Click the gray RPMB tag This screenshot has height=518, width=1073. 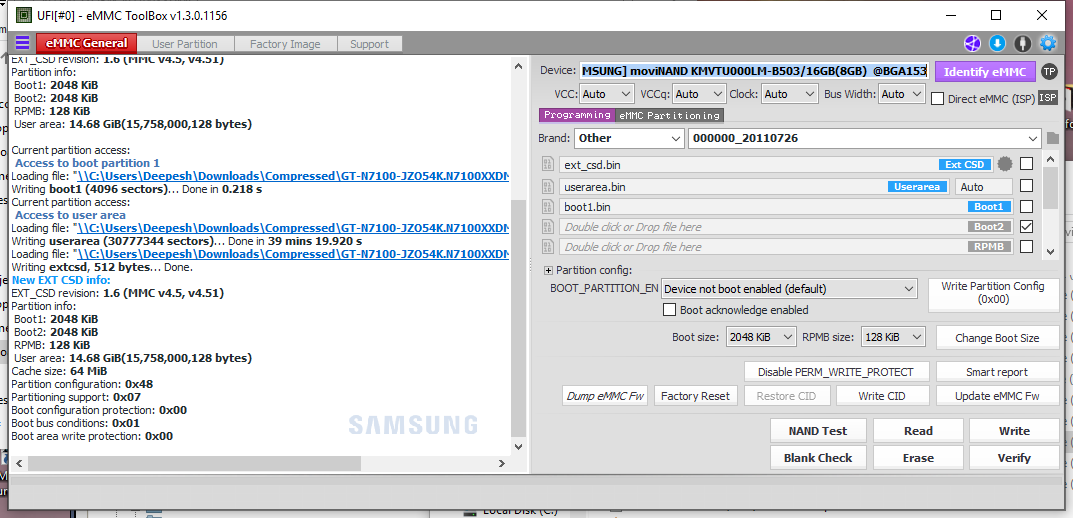tap(990, 246)
